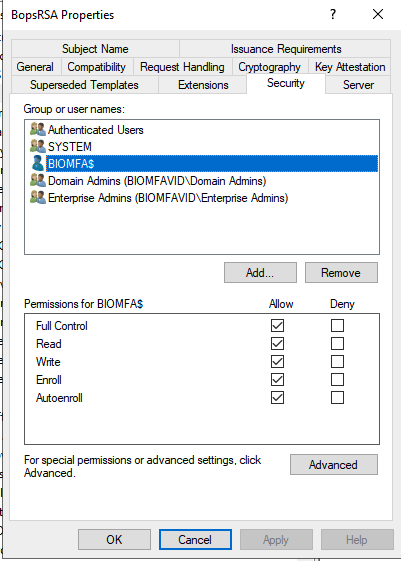401x561 pixels.
Task: Uncheck Allow for Autoenroll
Action: click(277, 397)
